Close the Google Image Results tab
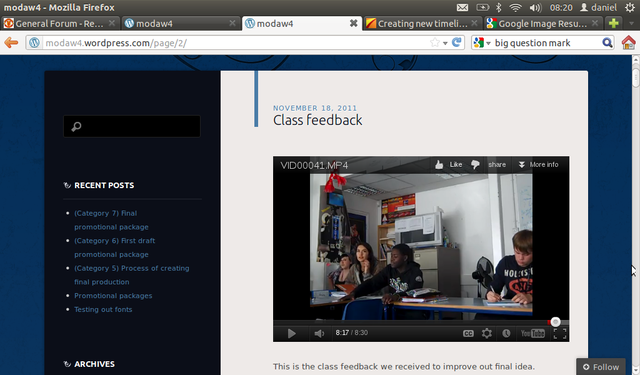The height and width of the screenshot is (375, 640). pos(595,23)
